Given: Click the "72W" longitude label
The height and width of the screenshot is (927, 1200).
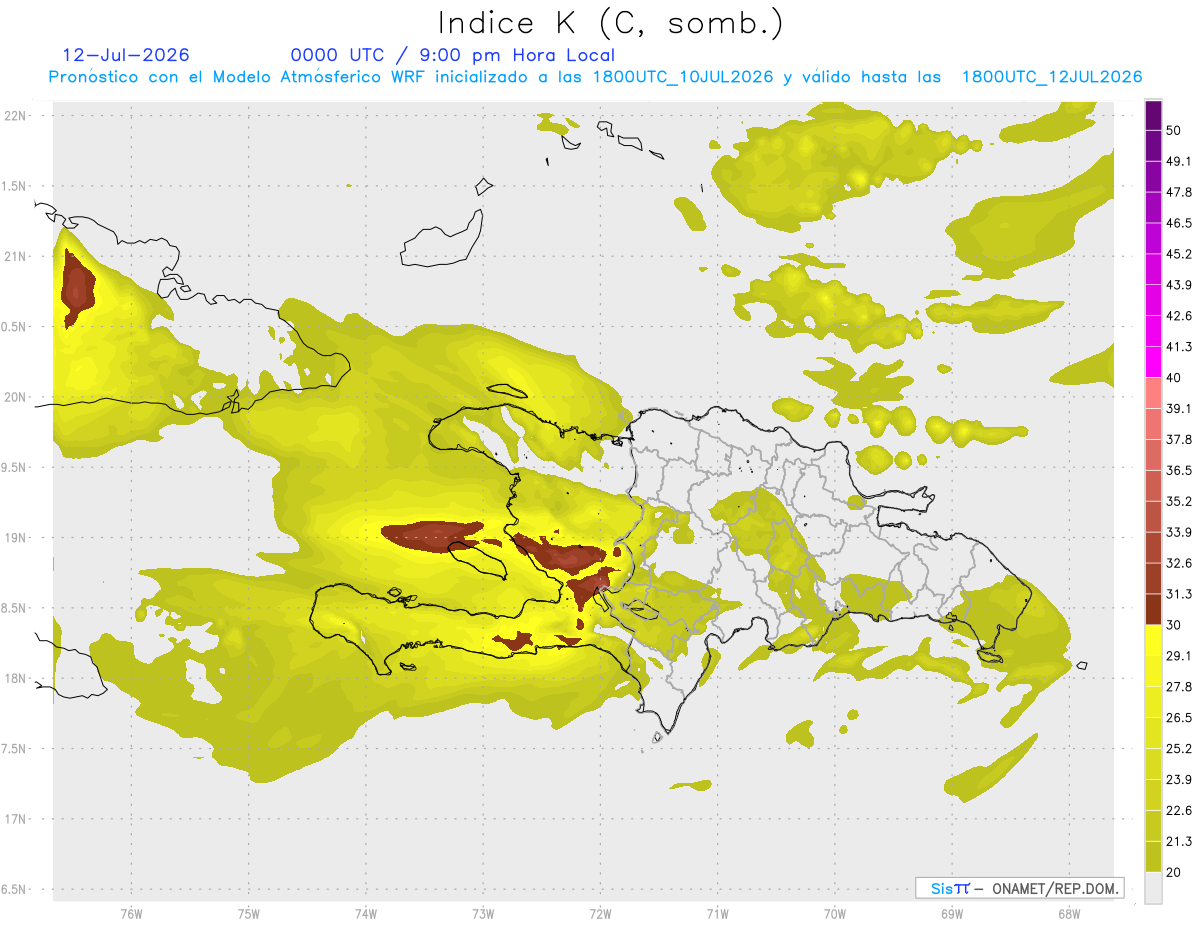Looking at the screenshot, I should [600, 914].
